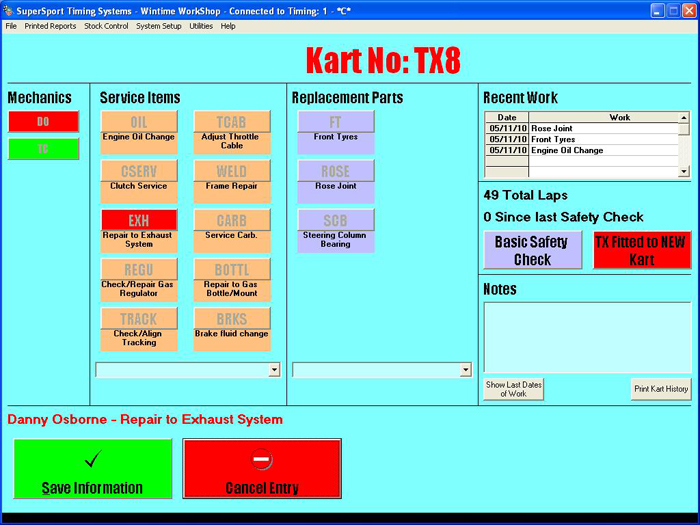
Task: Open the File menu
Action: 11,26
